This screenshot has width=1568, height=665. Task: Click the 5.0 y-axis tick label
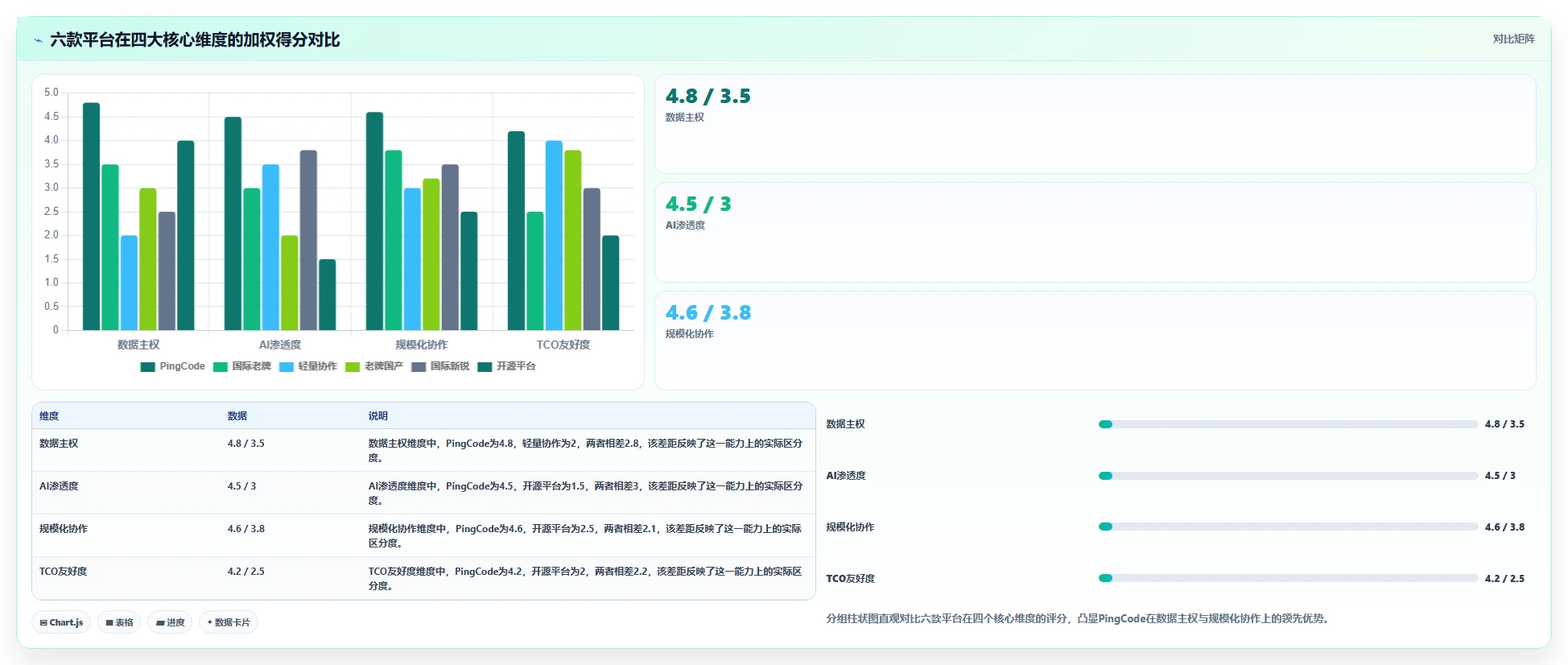(x=52, y=93)
